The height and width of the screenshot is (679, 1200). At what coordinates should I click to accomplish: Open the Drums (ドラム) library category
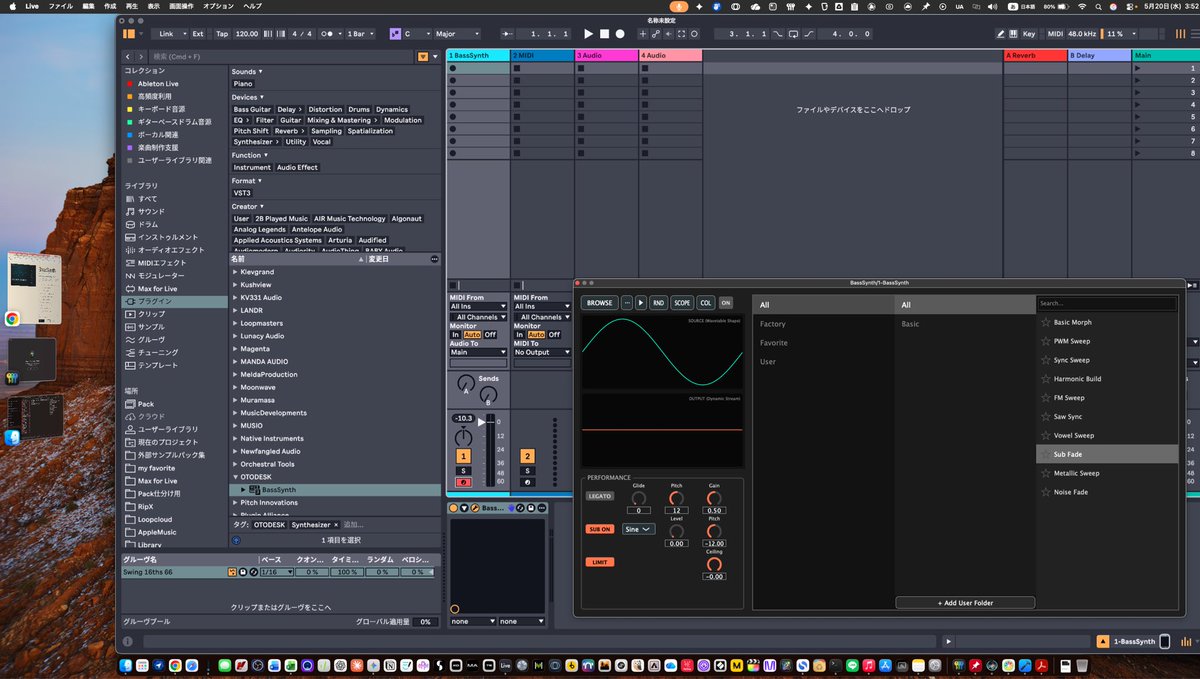pyautogui.click(x=147, y=224)
